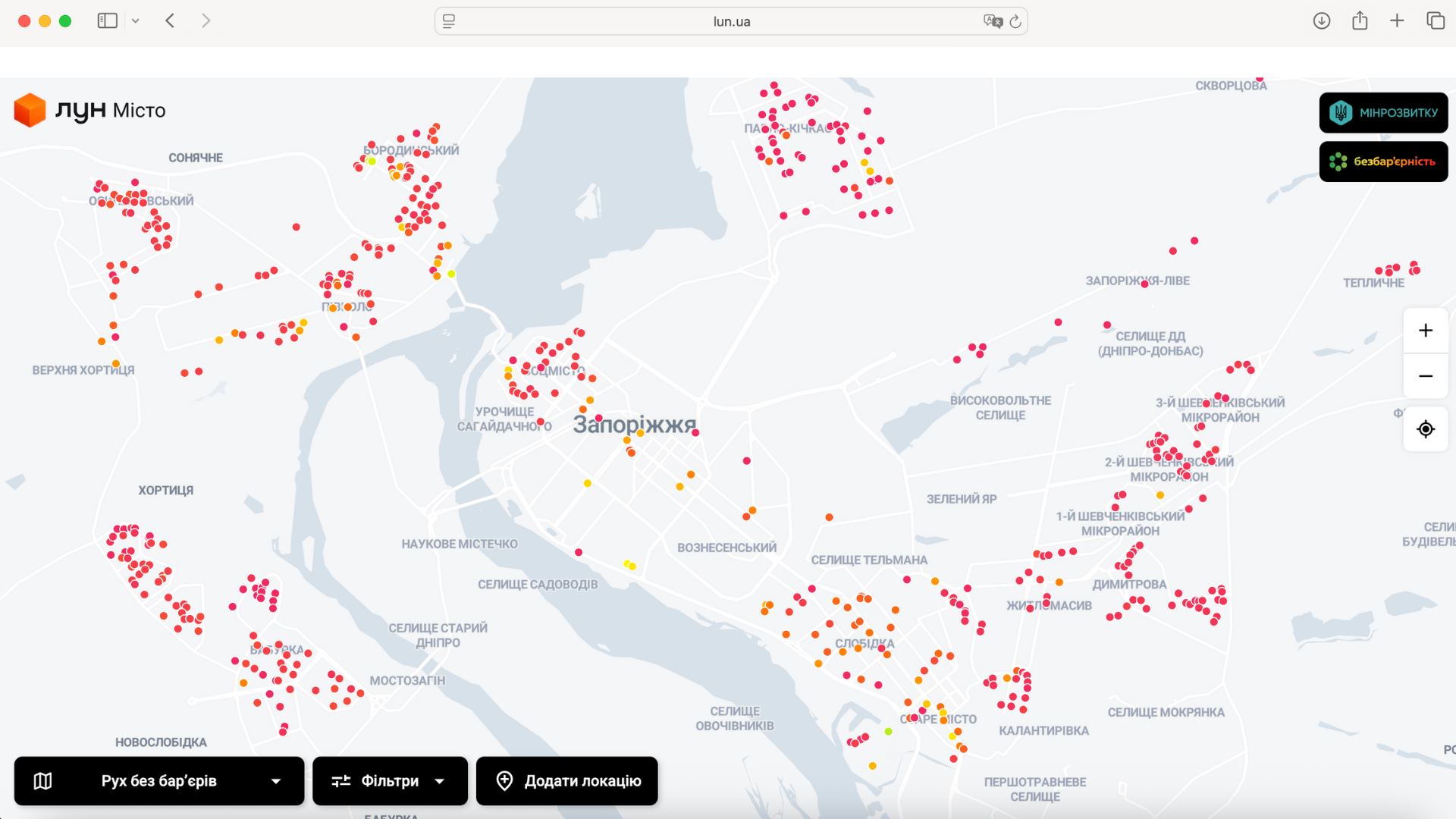1456x819 pixels.
Task: Show Safari tab overview icon
Action: 1435,21
